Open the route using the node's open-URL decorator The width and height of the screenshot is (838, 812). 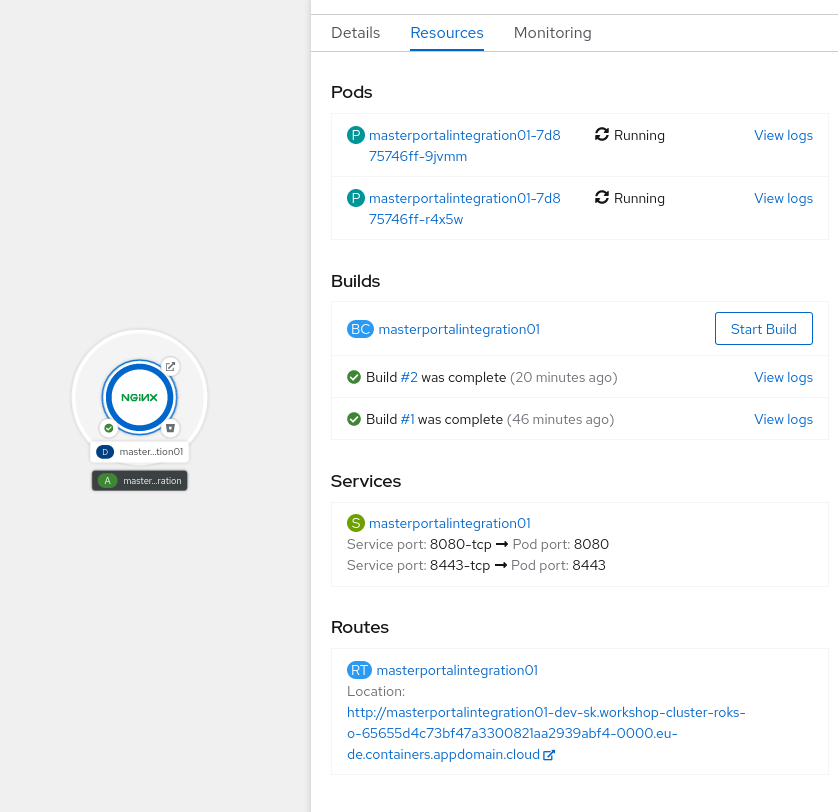click(171, 367)
